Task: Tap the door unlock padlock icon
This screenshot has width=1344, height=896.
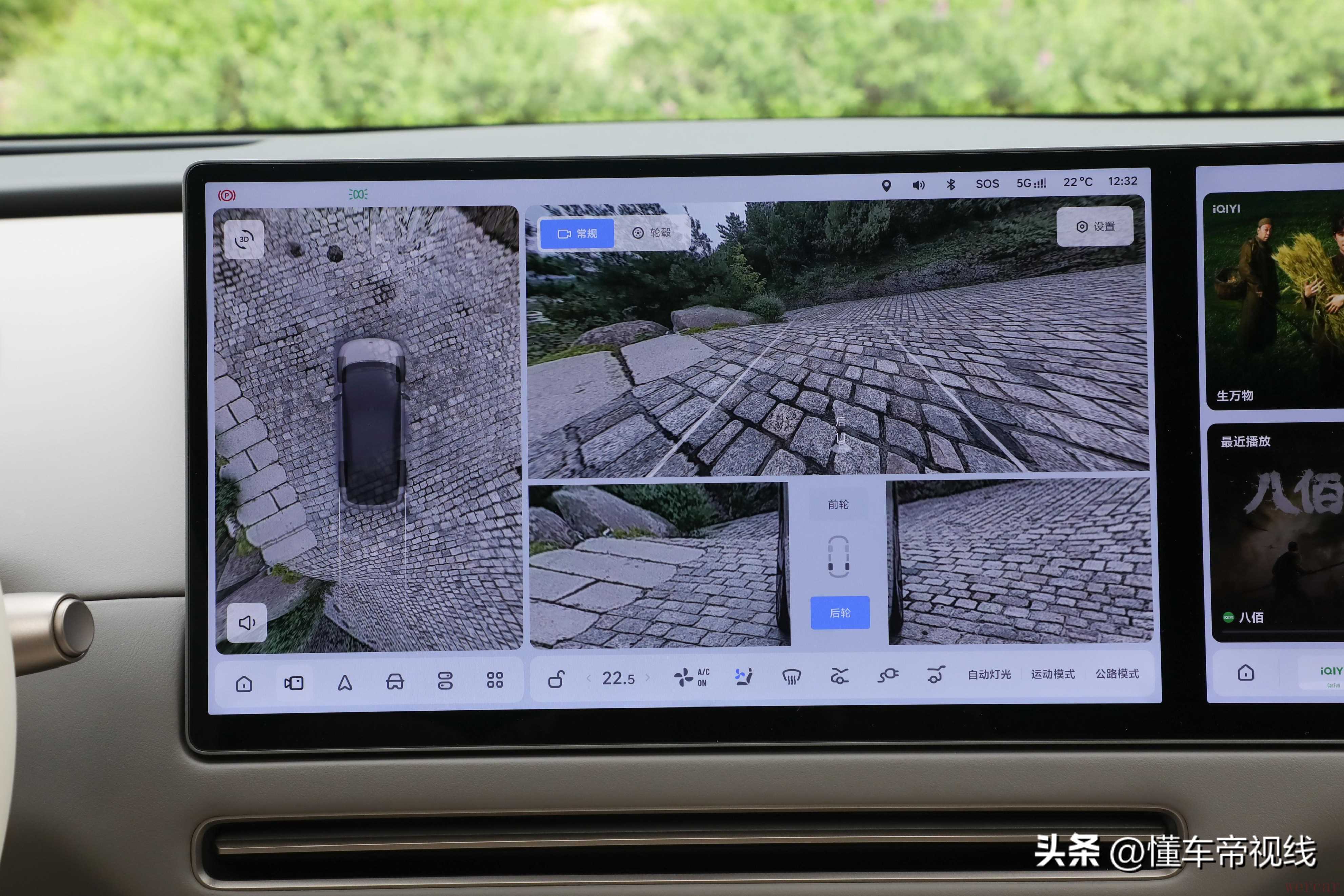Action: pos(556,679)
